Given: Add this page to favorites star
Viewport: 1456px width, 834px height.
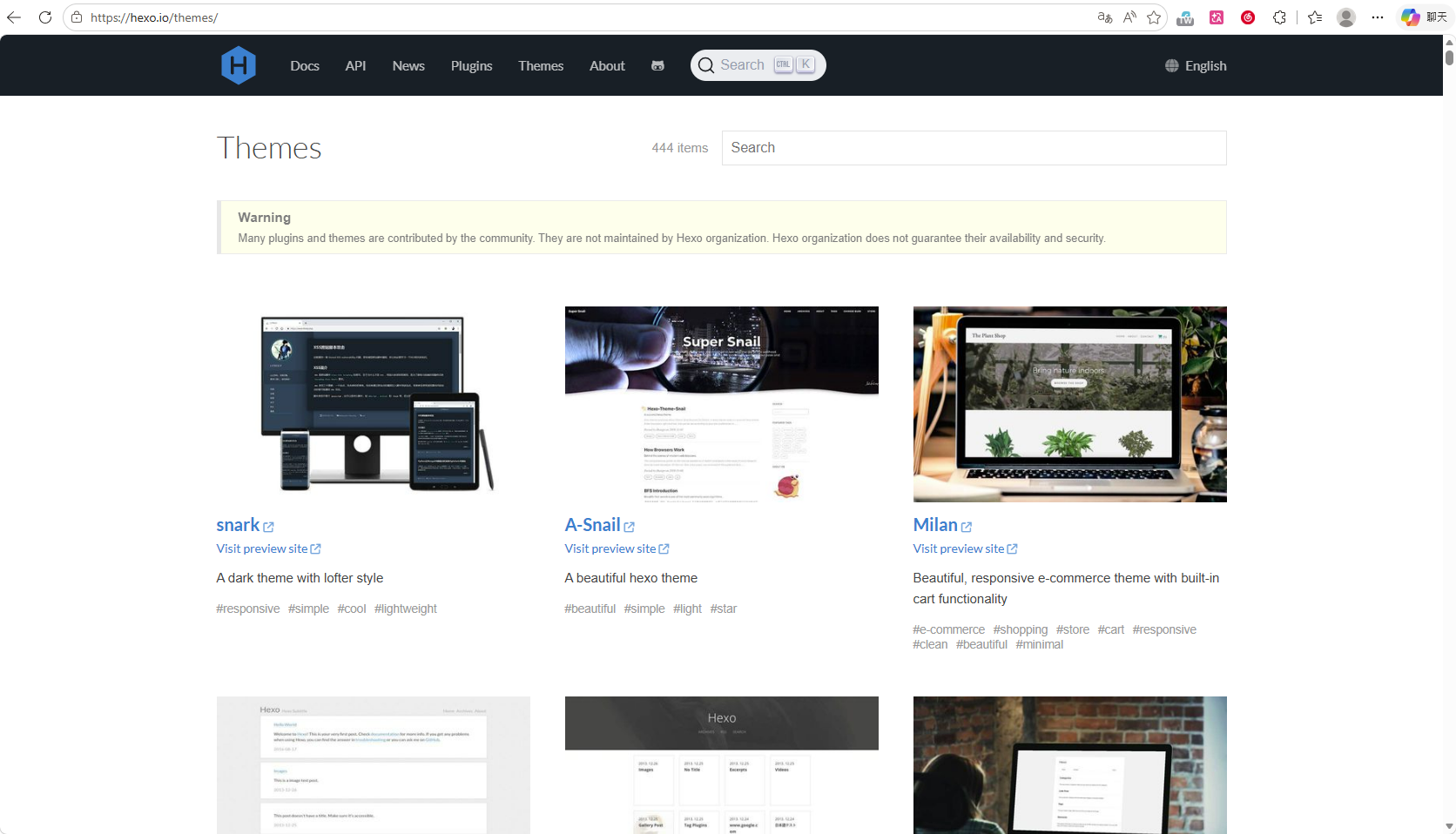Looking at the screenshot, I should point(1154,17).
